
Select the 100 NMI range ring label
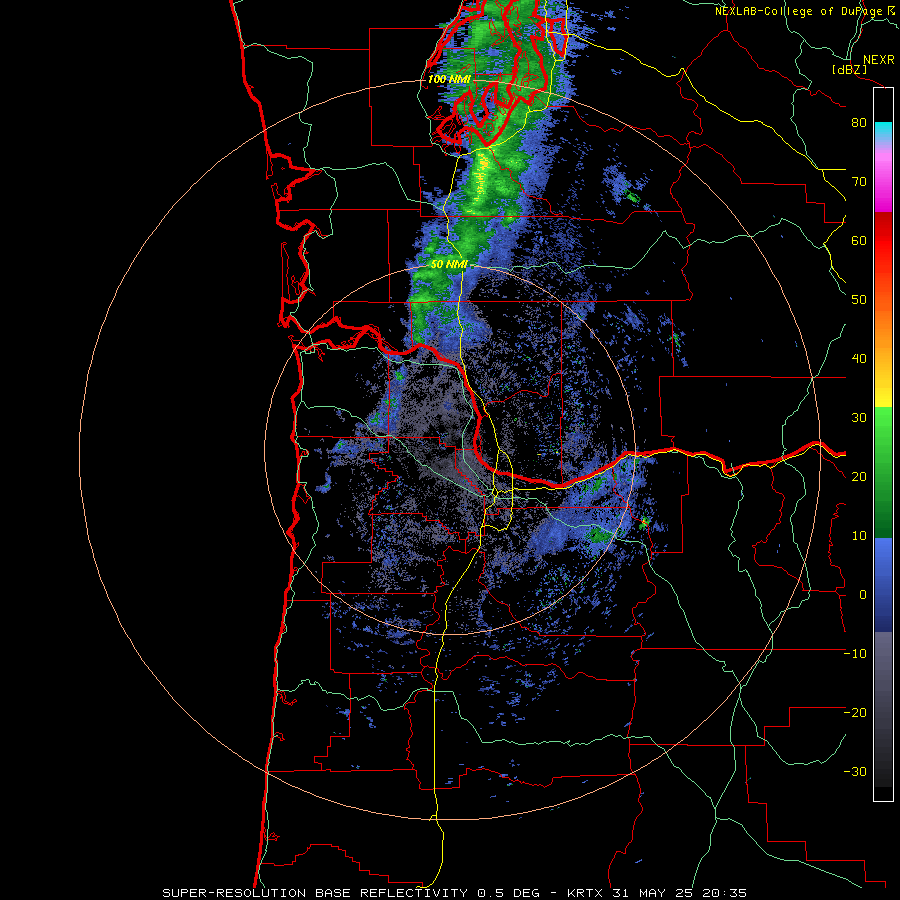449,79
